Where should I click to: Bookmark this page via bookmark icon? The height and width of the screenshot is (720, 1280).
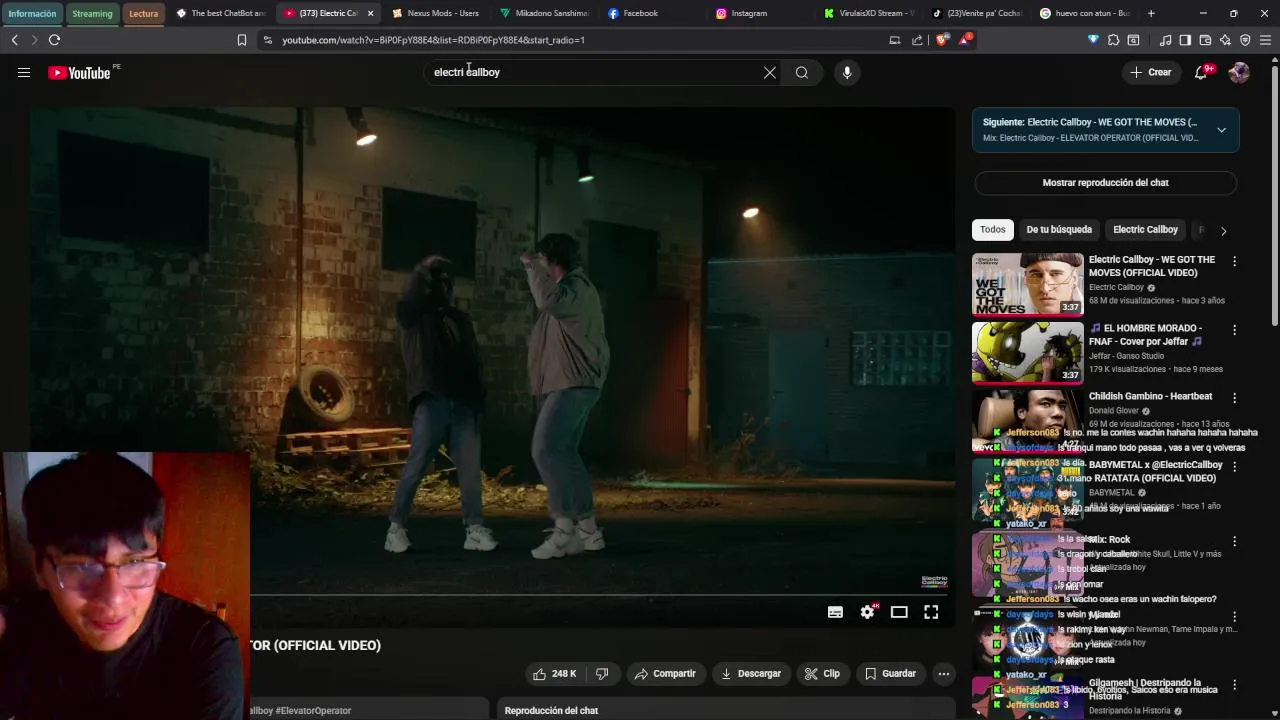tap(241, 40)
